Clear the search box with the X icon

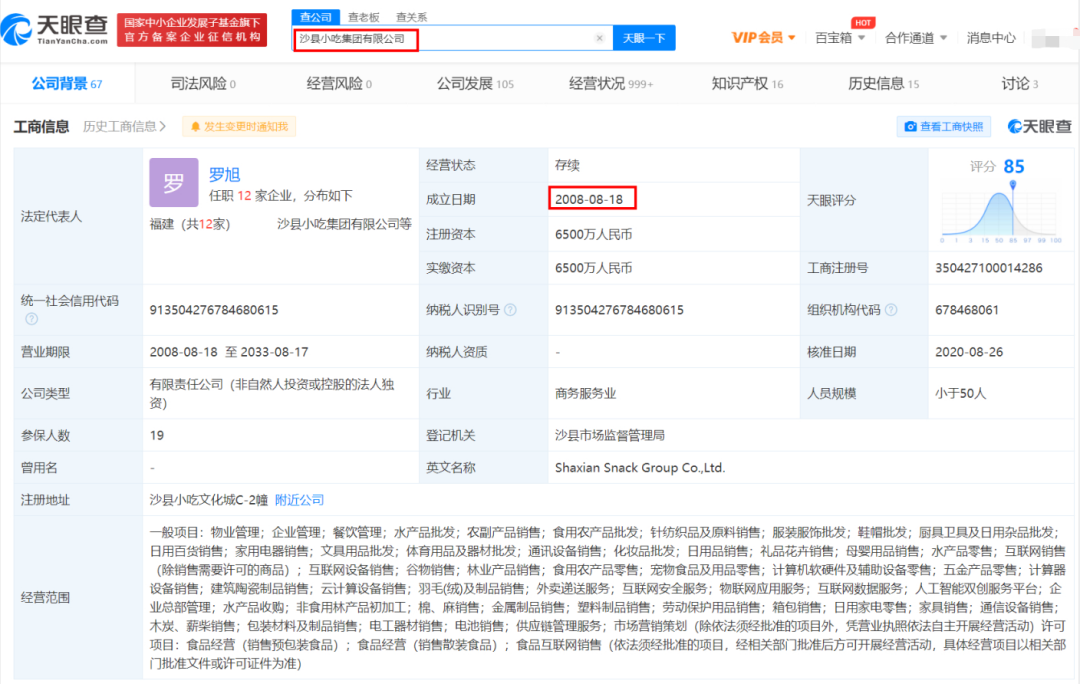tap(599, 38)
